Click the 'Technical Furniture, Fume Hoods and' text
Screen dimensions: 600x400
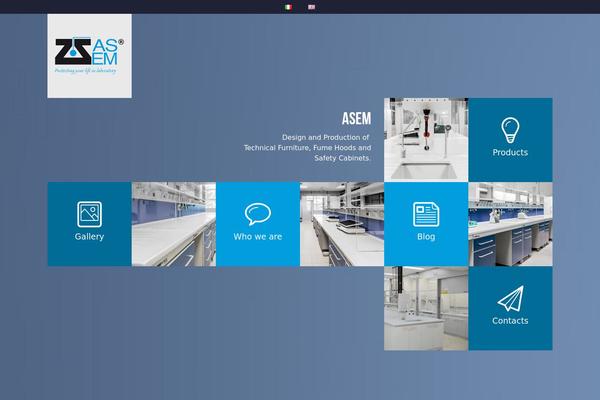pyautogui.click(x=307, y=148)
